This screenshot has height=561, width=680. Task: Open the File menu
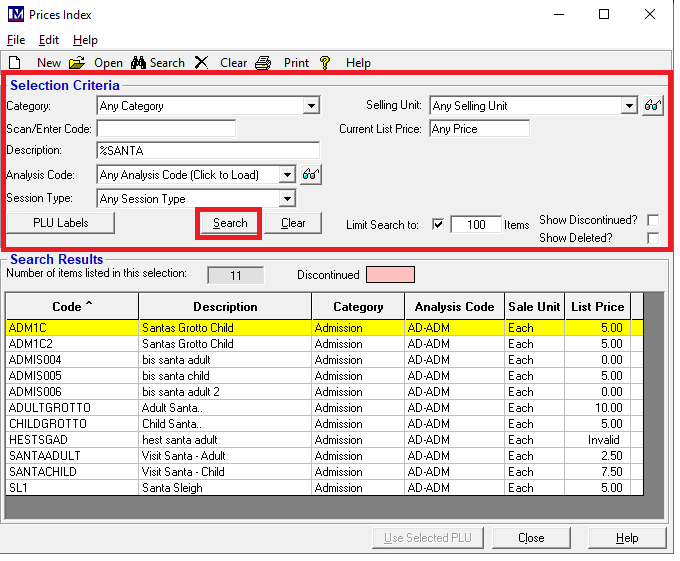coord(16,40)
